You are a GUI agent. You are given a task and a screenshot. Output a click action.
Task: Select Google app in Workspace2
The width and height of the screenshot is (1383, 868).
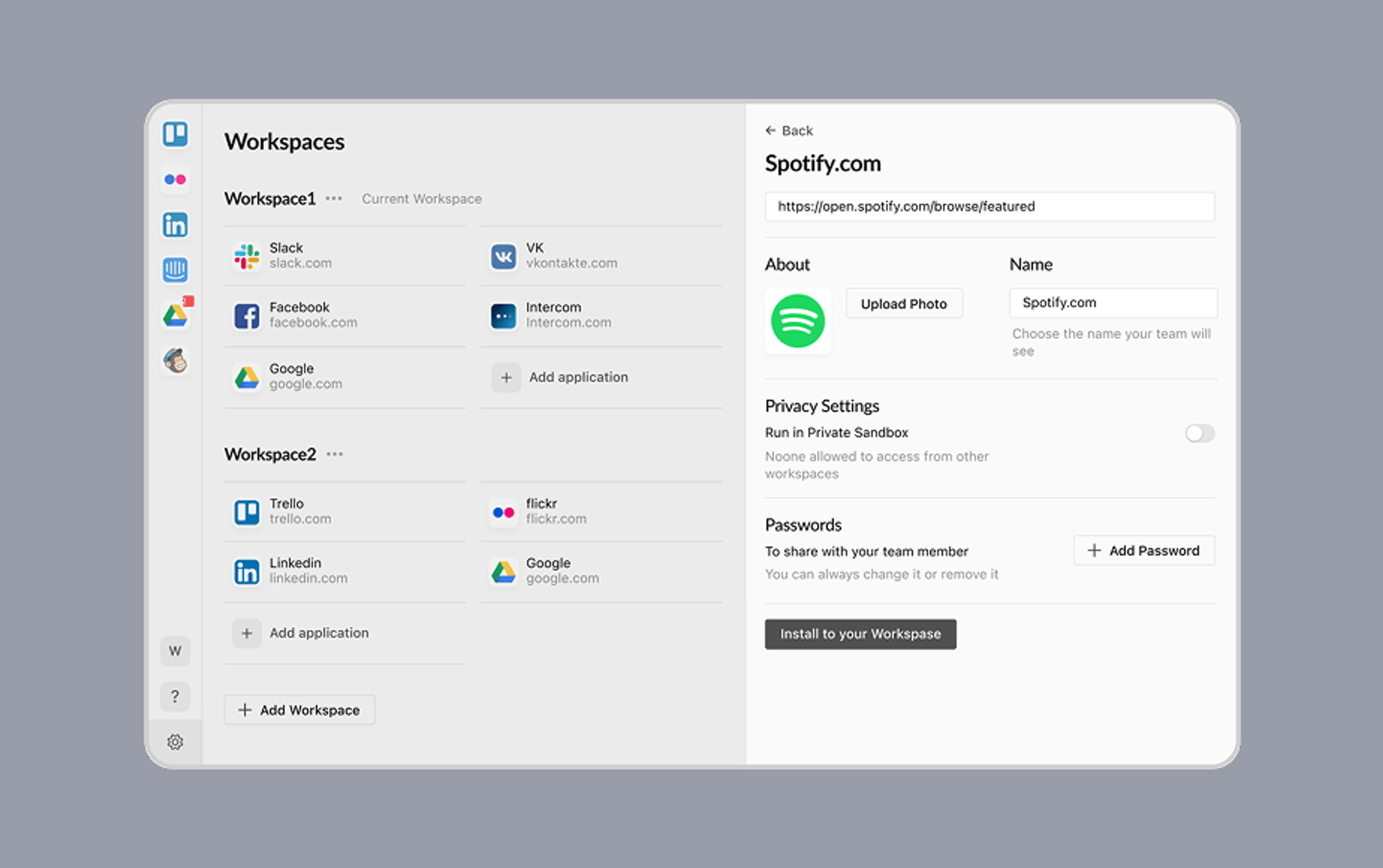[602, 571]
